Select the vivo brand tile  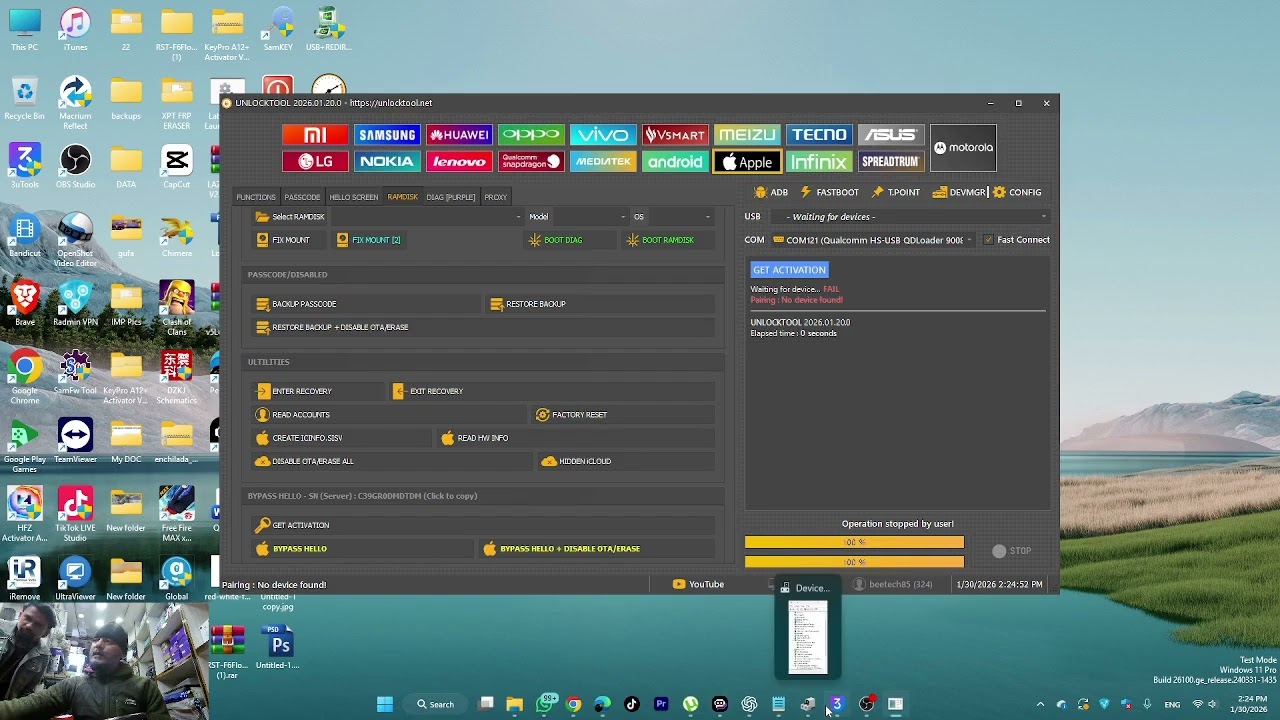pyautogui.click(x=603, y=135)
